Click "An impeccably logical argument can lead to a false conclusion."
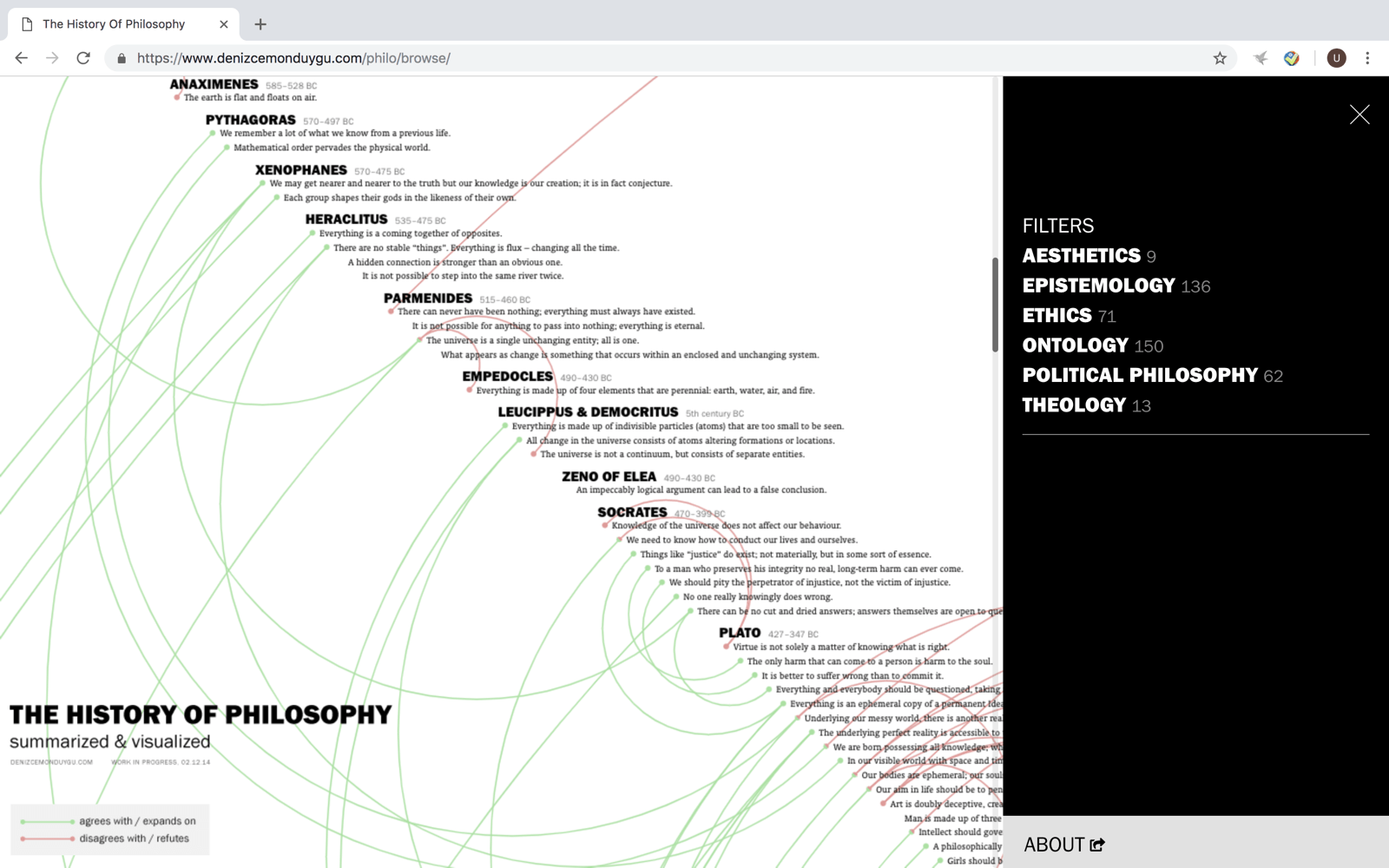The height and width of the screenshot is (868, 1389). pos(701,490)
